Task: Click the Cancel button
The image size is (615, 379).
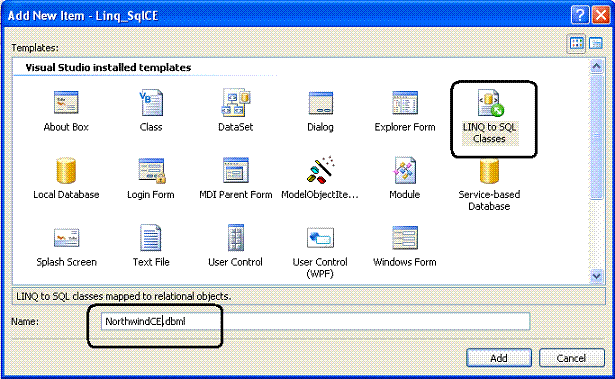Action: (x=571, y=358)
